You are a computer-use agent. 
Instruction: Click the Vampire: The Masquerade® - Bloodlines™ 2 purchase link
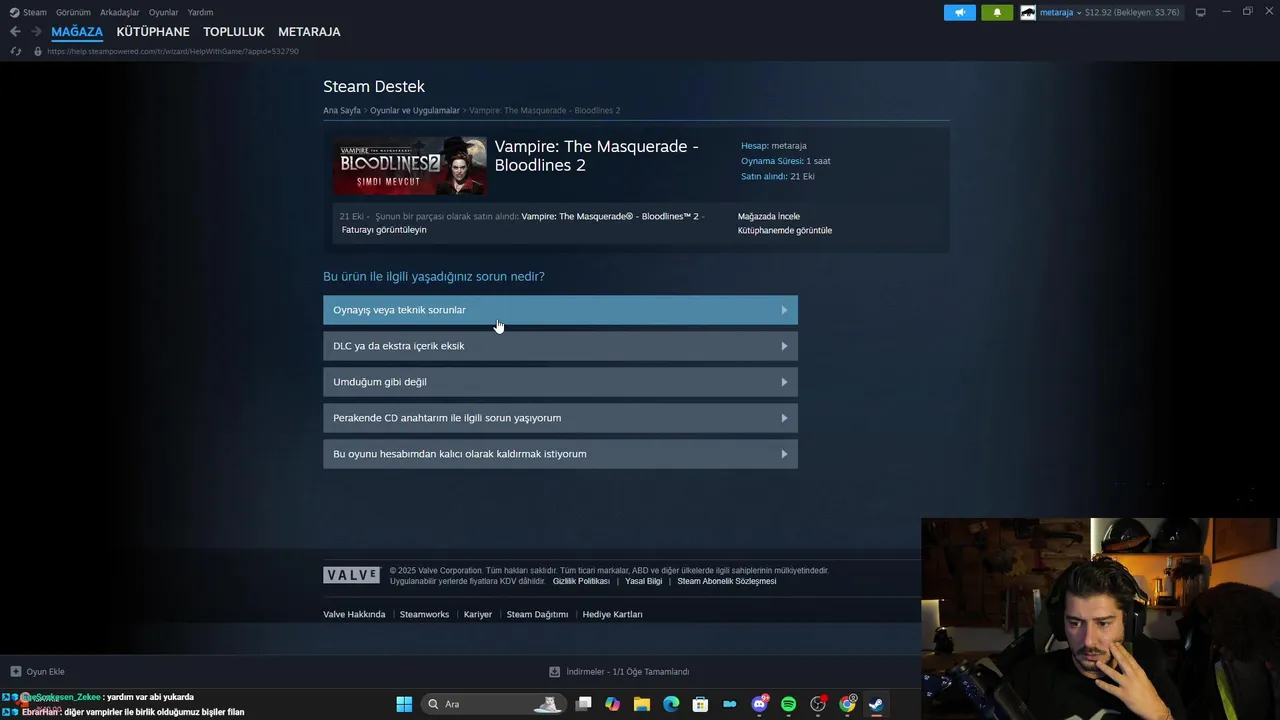coord(612,216)
